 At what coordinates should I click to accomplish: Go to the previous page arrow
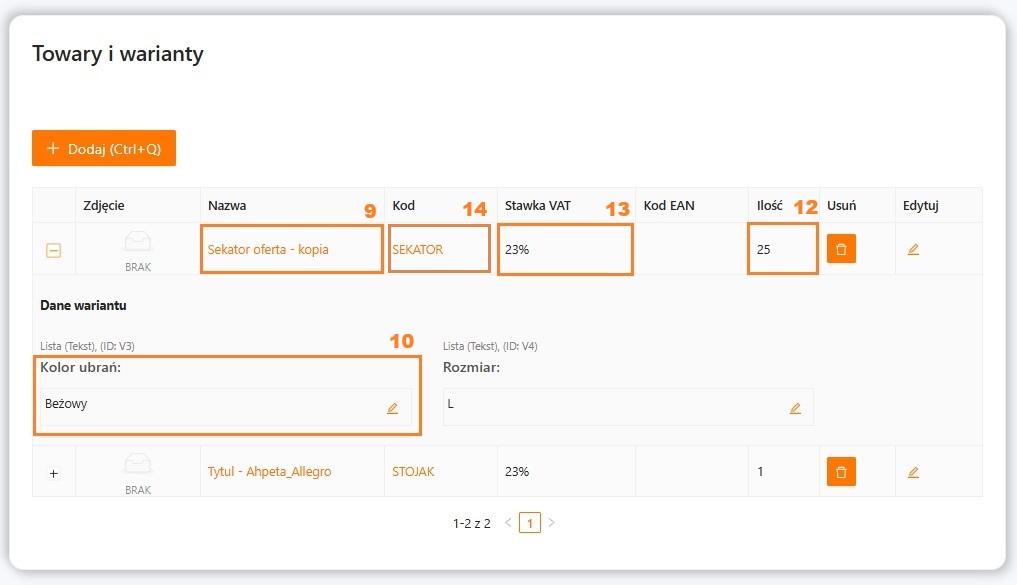508,522
